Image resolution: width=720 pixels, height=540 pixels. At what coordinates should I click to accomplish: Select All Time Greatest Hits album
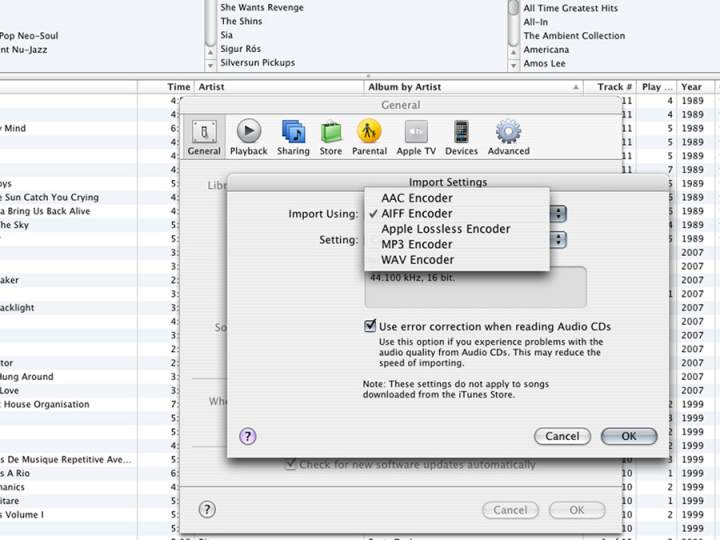click(570, 8)
